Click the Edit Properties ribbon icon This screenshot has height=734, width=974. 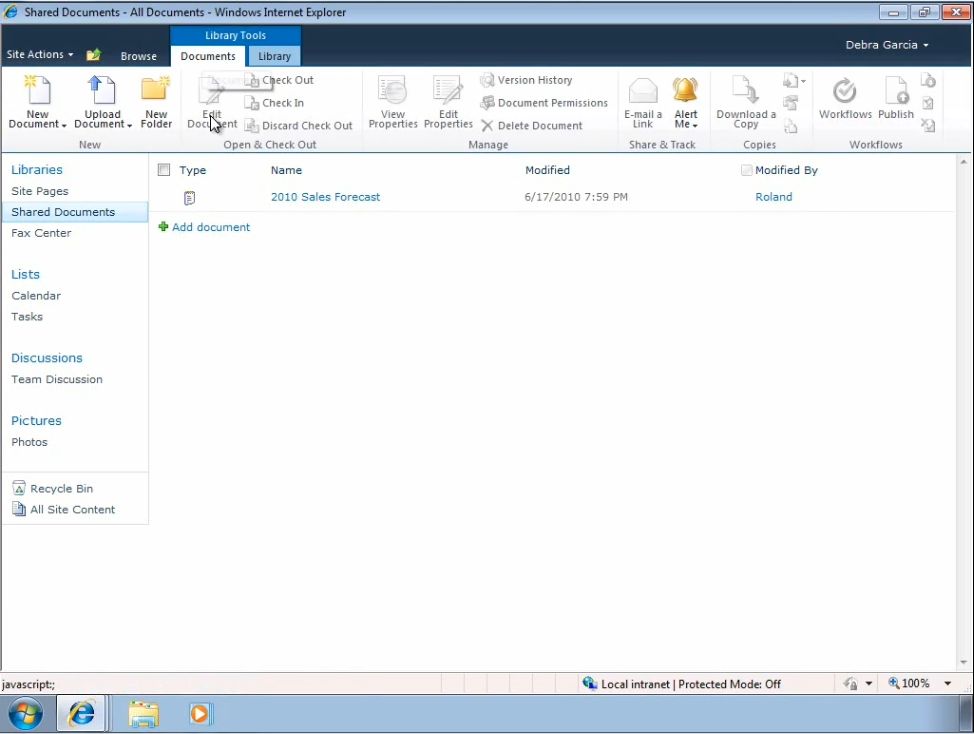(x=448, y=91)
